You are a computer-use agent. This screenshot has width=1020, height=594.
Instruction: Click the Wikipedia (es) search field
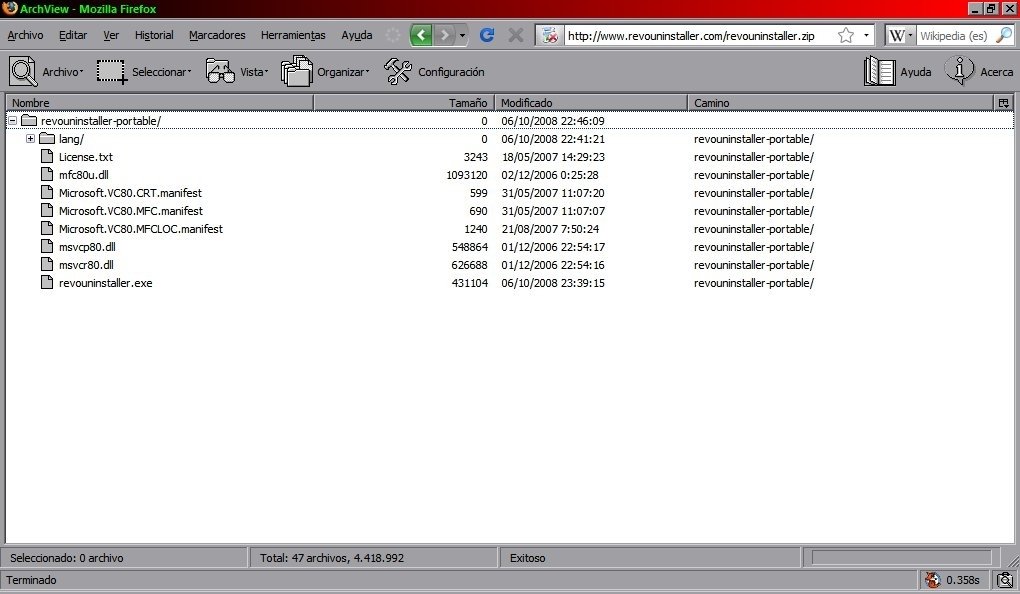(x=954, y=36)
